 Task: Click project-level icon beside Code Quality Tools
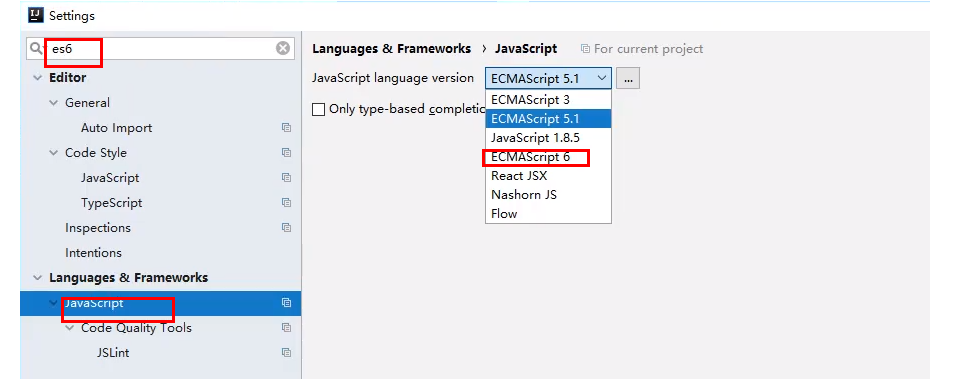286,328
